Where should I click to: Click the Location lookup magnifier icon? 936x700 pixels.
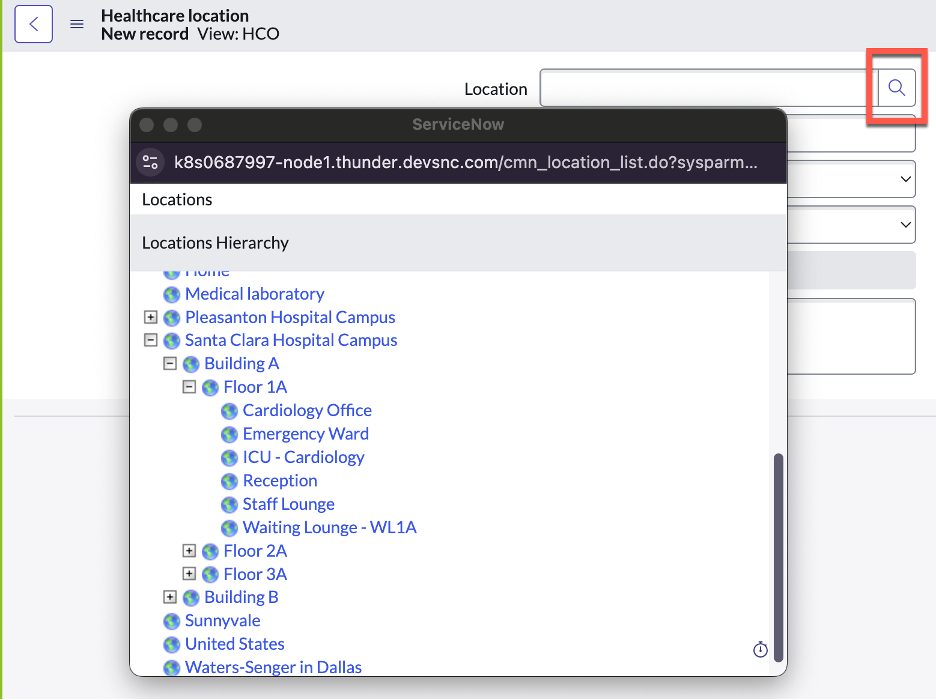click(897, 88)
